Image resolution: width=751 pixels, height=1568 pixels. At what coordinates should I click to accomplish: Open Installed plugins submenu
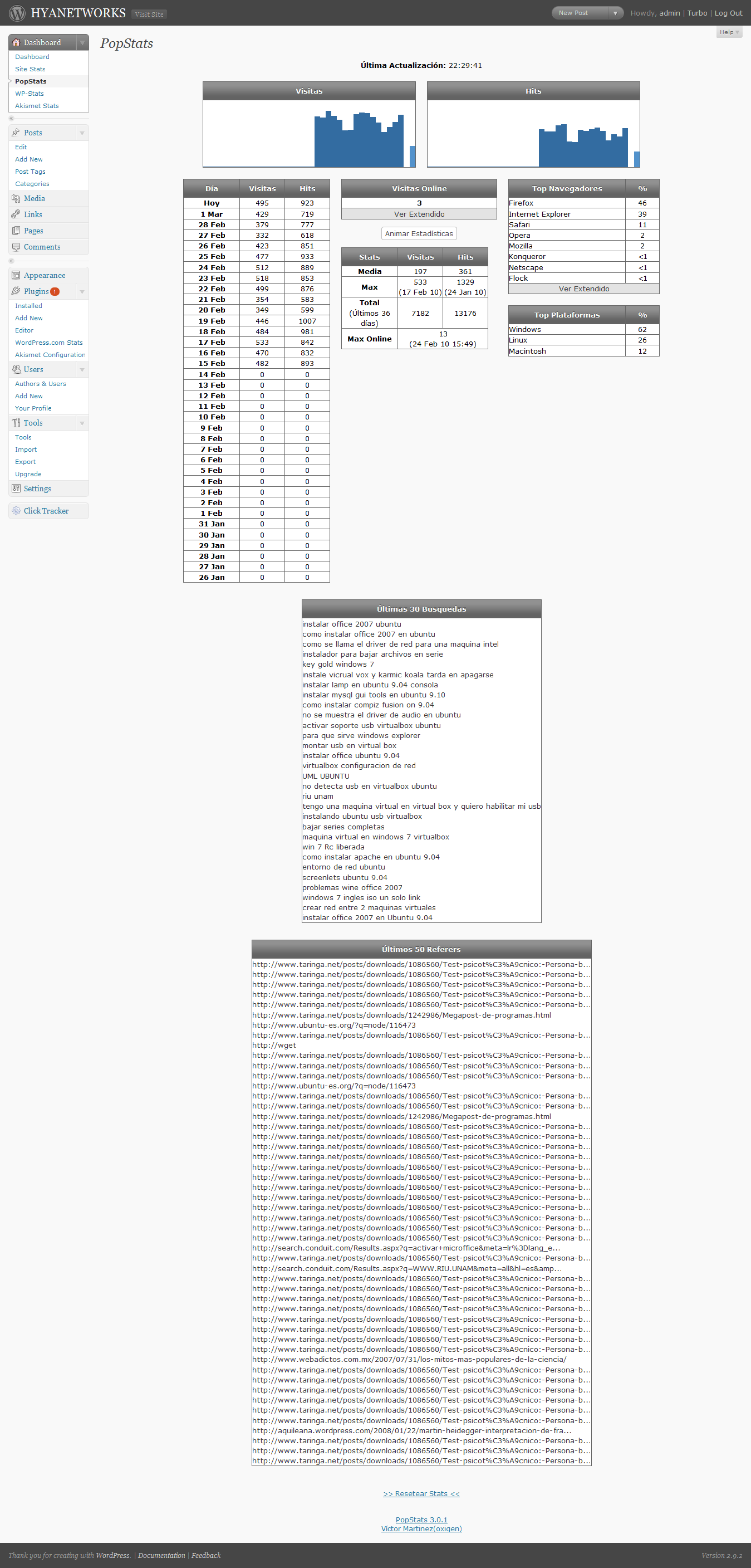tap(28, 306)
